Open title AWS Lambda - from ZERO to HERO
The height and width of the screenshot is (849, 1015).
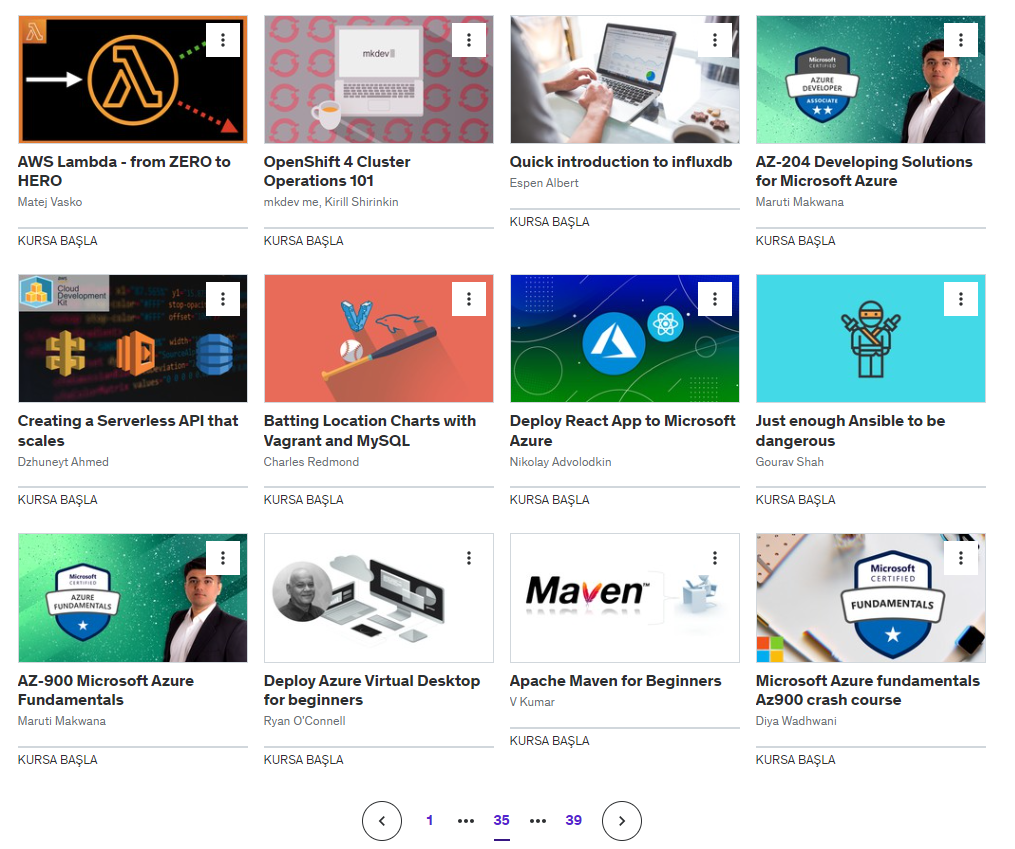(124, 171)
